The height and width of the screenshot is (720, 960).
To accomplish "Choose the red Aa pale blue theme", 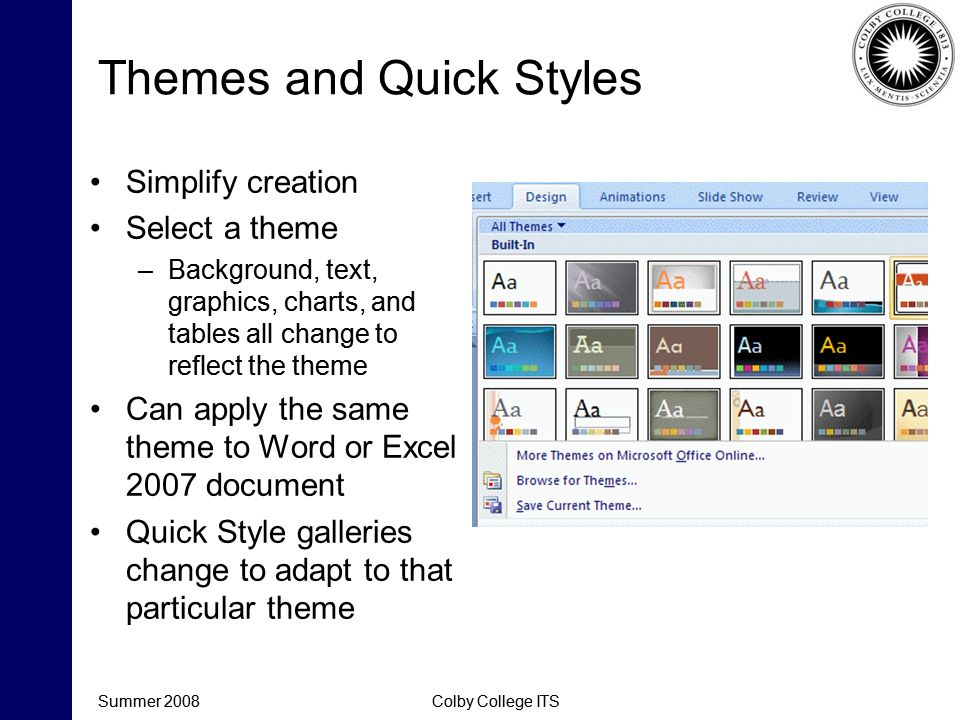I will (x=766, y=288).
